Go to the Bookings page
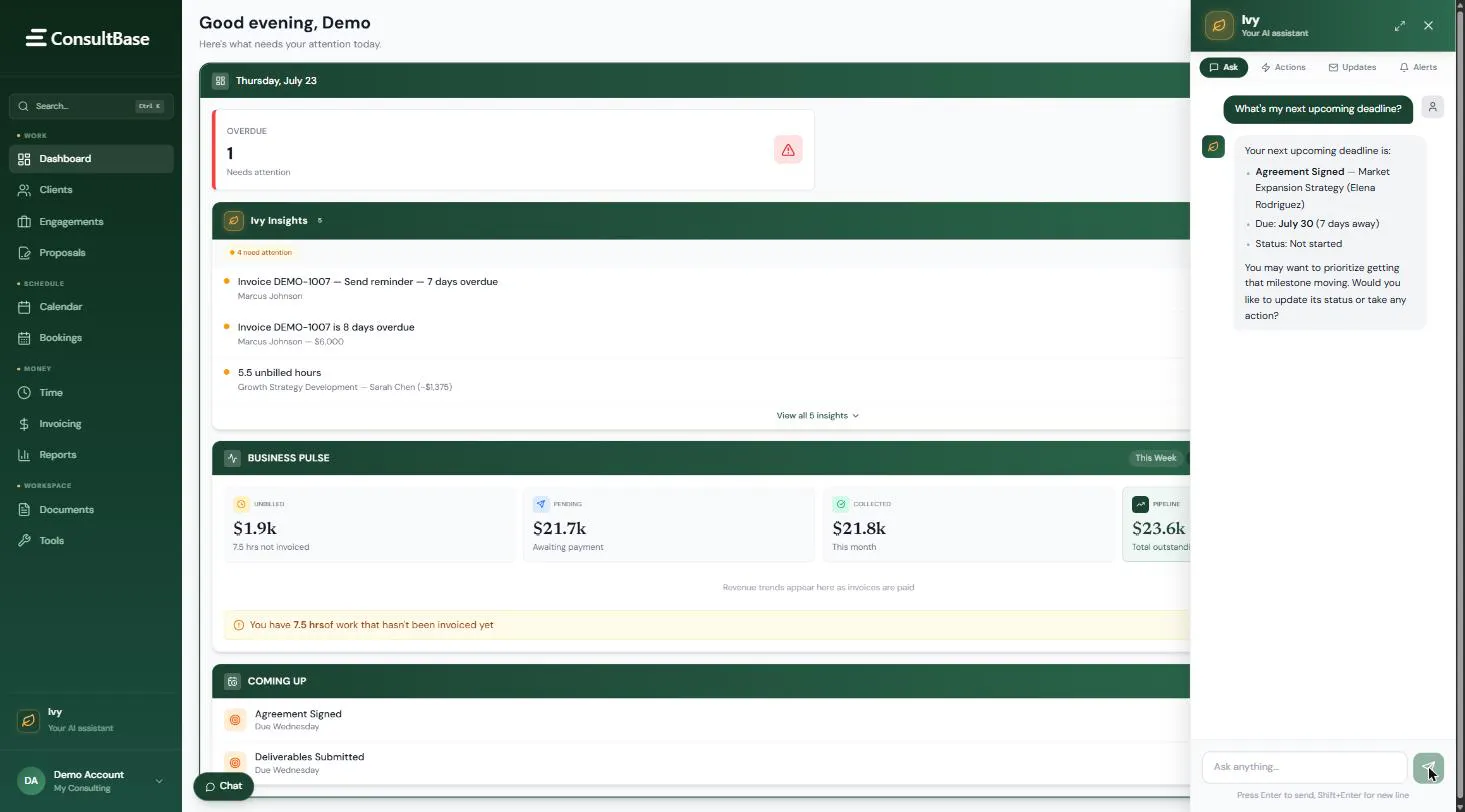 (x=91, y=338)
